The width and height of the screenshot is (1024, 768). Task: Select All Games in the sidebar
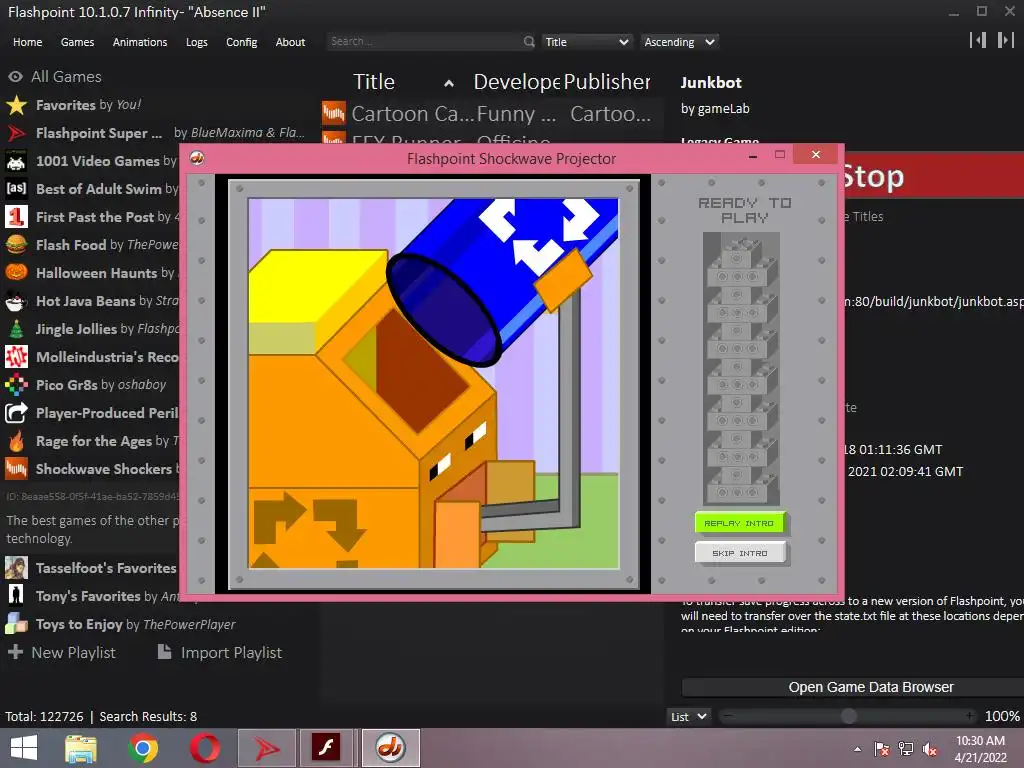[67, 77]
